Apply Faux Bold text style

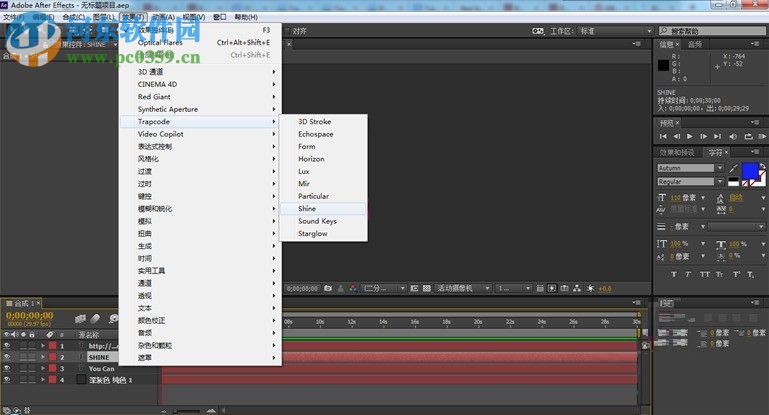(674, 275)
